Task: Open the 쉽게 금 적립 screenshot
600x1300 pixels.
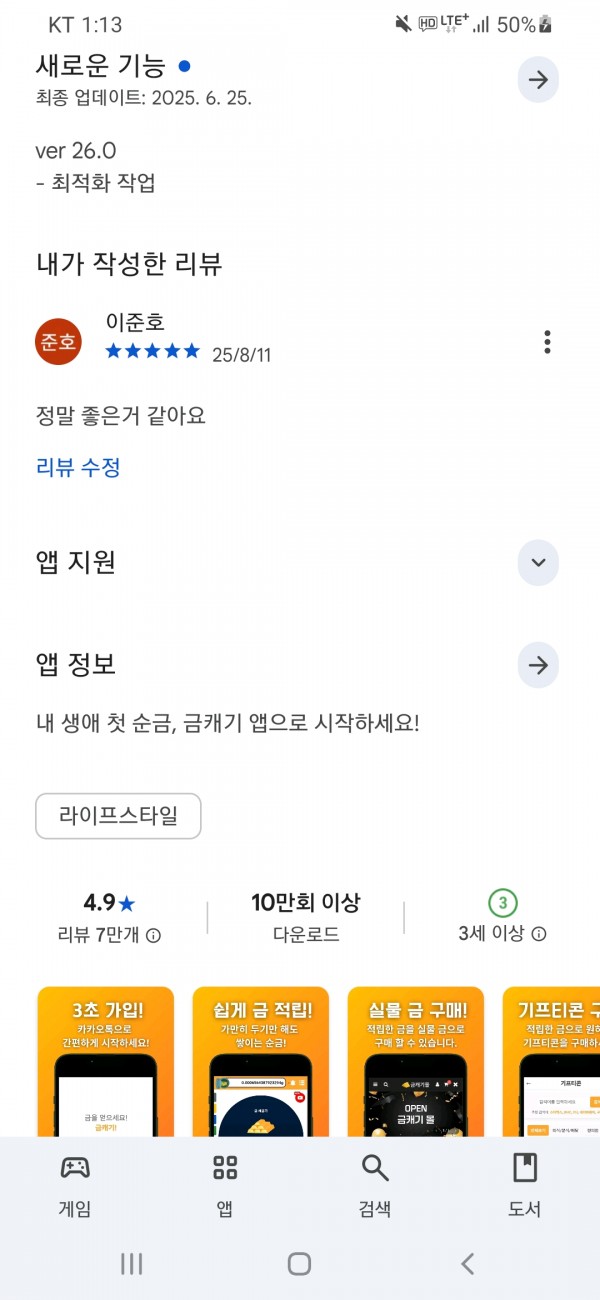Action: pyautogui.click(x=261, y=1061)
